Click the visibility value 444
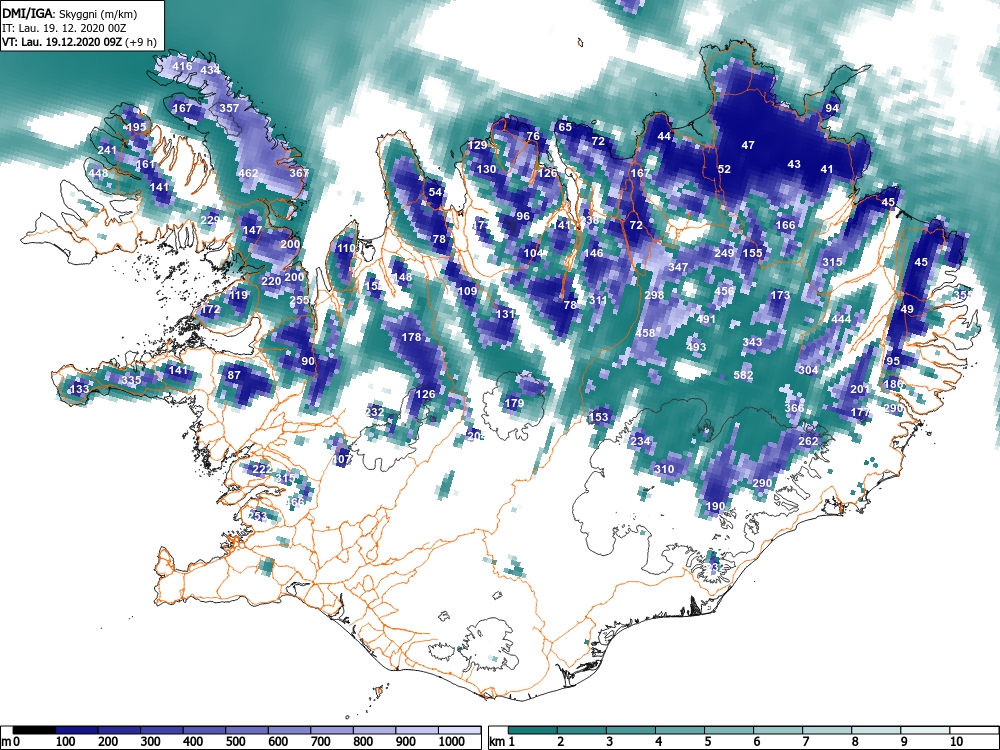 point(841,319)
